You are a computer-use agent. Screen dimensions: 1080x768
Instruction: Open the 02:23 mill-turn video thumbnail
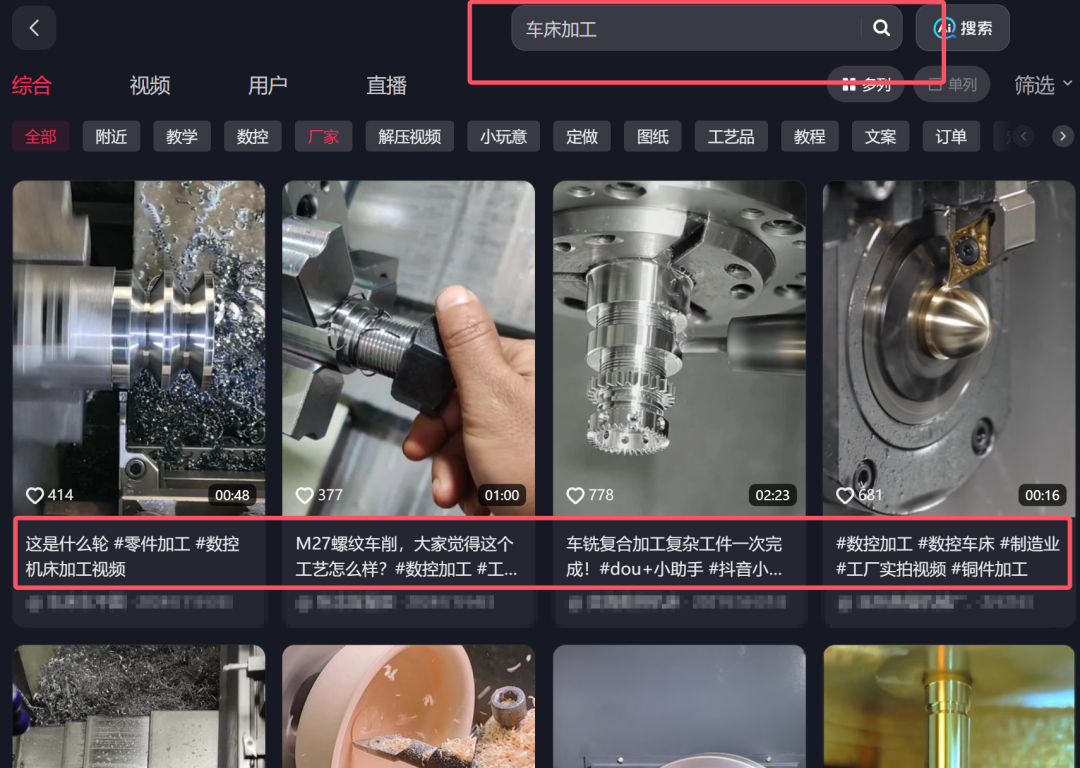coord(679,348)
